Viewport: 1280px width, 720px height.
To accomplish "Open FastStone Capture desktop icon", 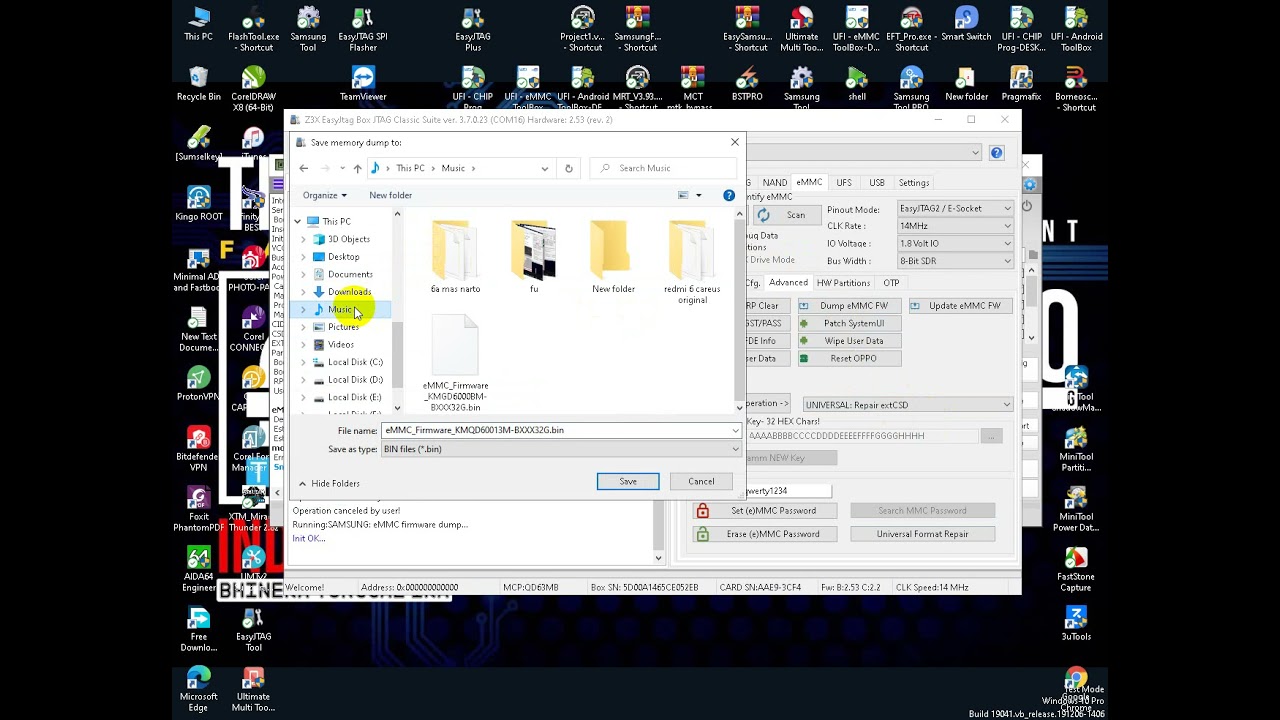I will (x=1076, y=570).
